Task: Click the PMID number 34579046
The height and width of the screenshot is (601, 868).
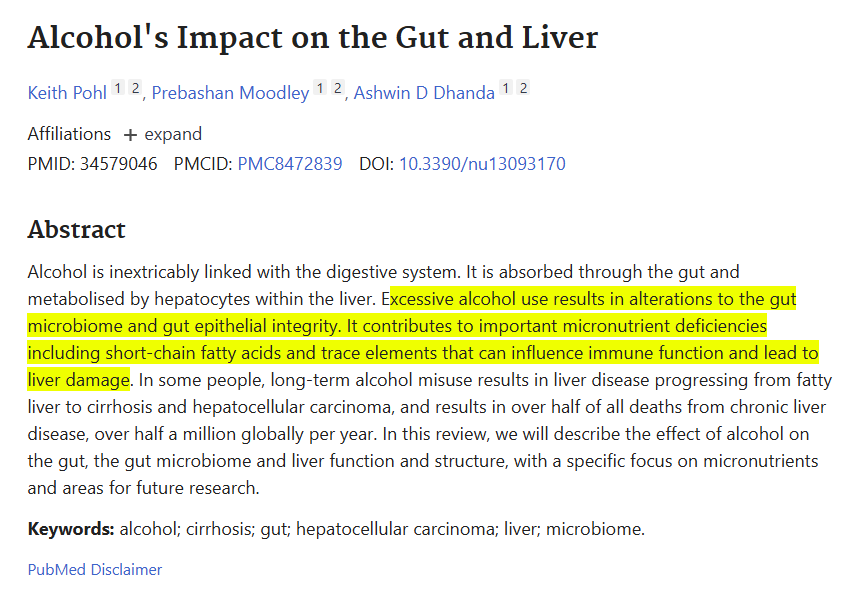Action: click(x=117, y=164)
